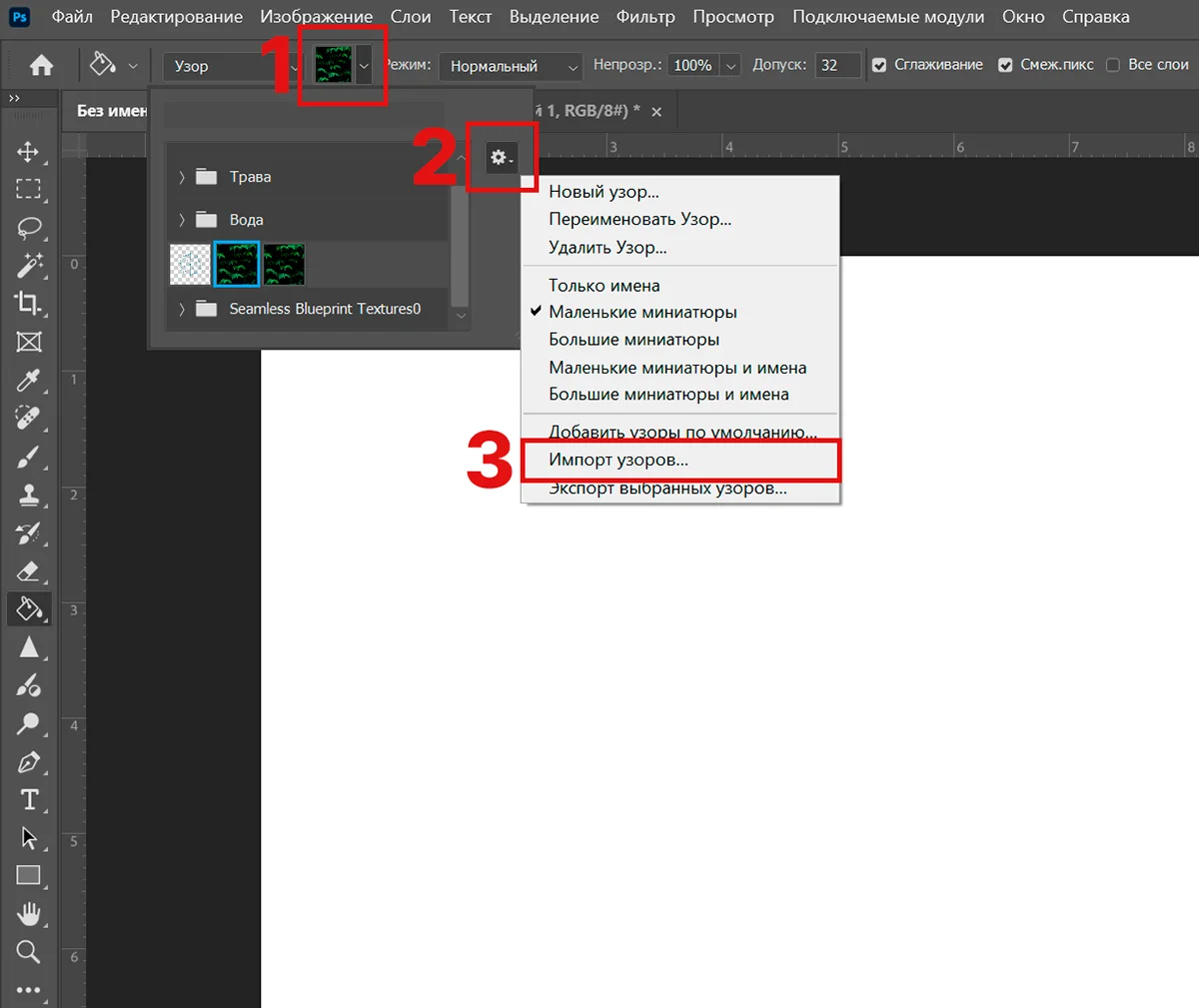Expand the Трава pattern folder
Image resolution: width=1199 pixels, height=1008 pixels.
coord(182,177)
